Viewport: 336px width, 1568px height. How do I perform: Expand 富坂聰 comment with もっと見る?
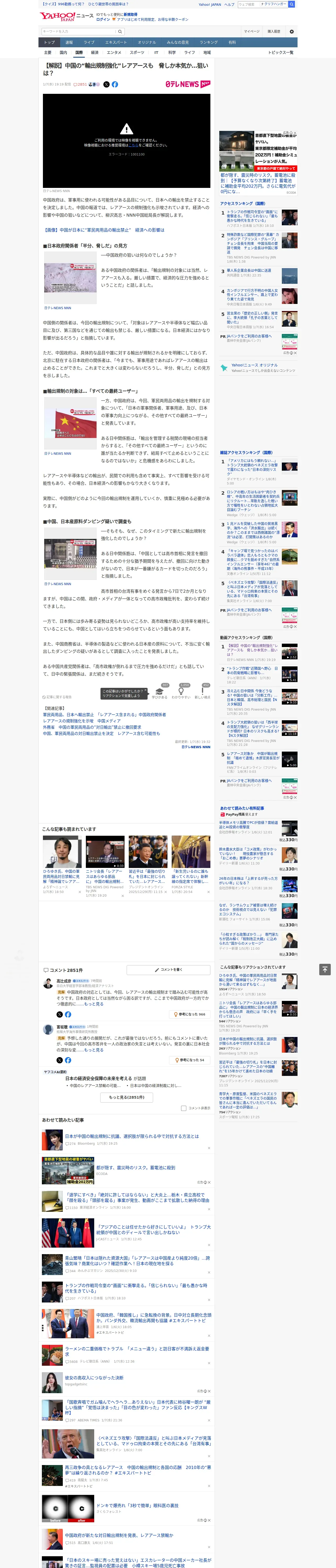click(93, 1050)
